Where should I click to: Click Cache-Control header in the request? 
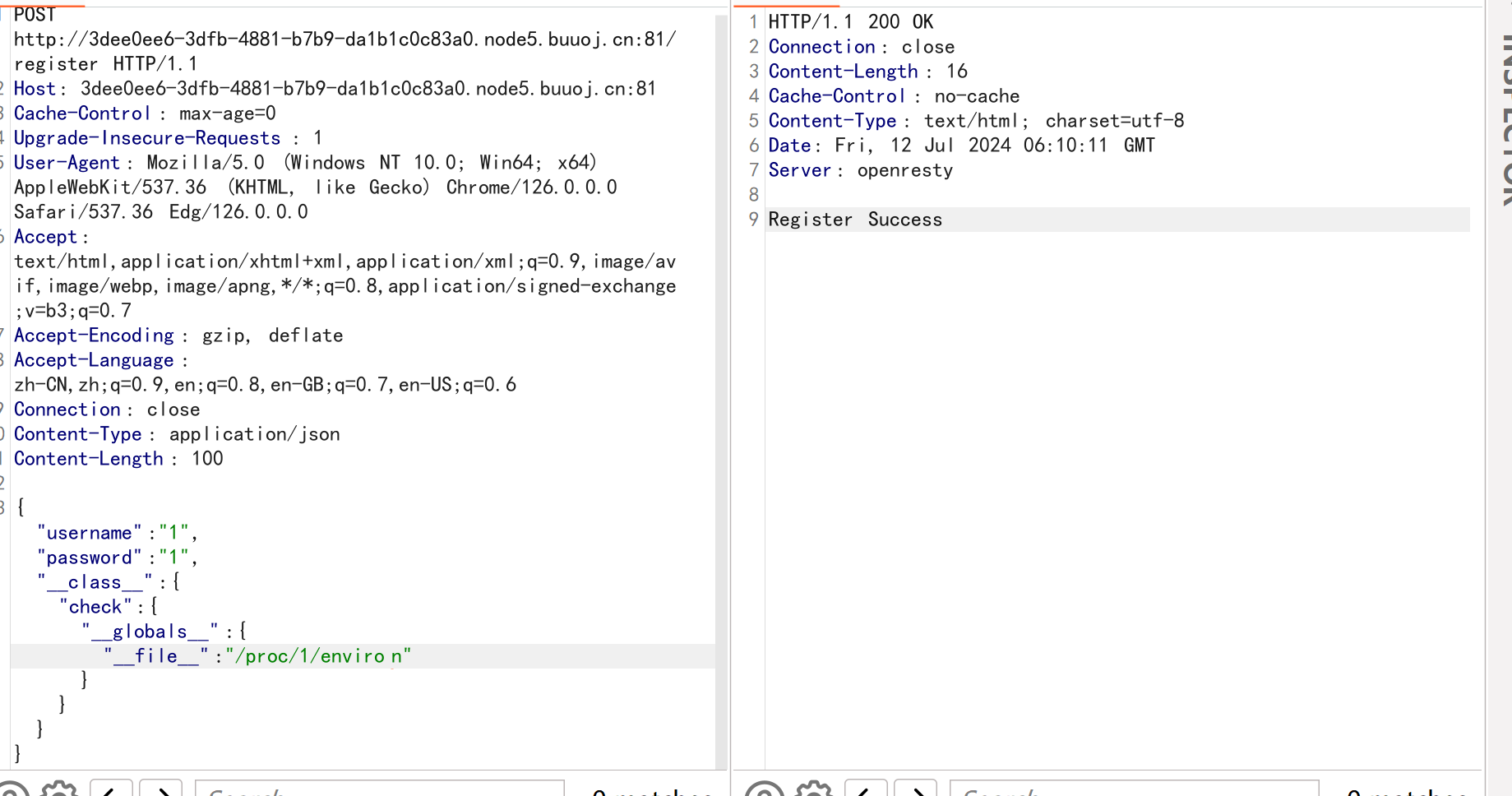[82, 113]
